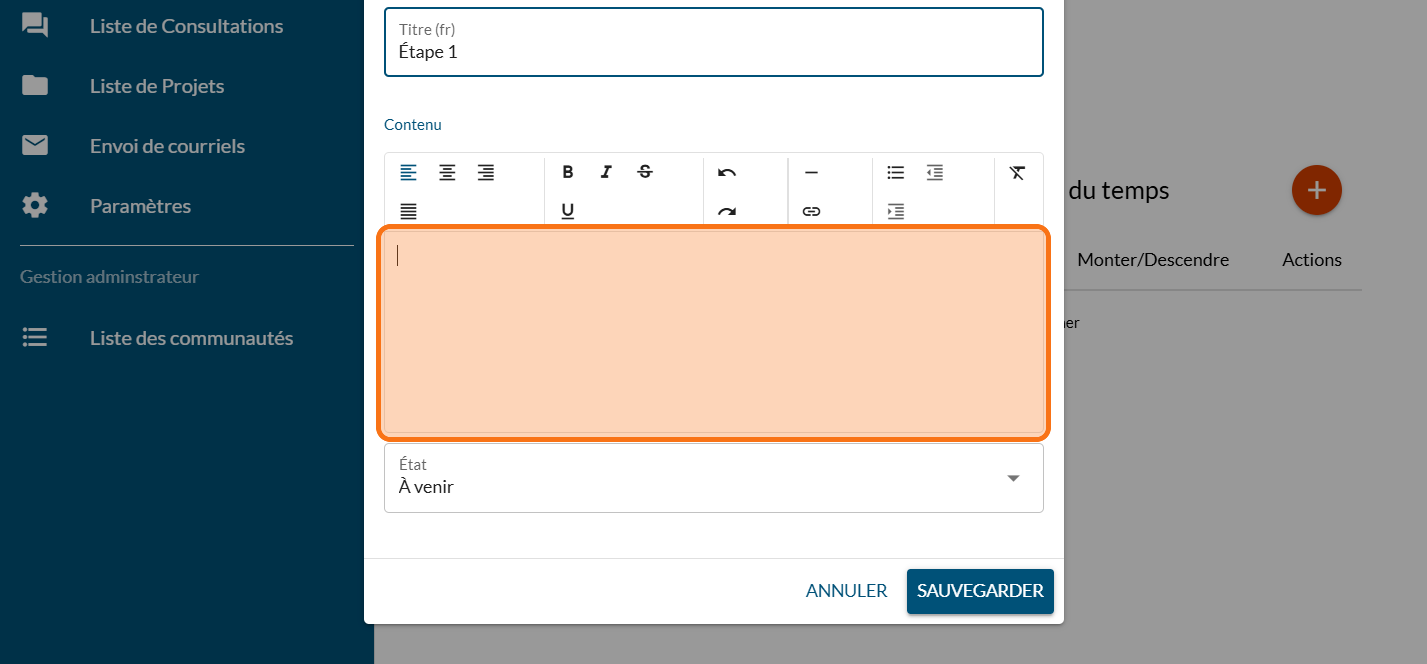Cancel with the Annuler button
The width and height of the screenshot is (1427, 664).
tap(846, 591)
